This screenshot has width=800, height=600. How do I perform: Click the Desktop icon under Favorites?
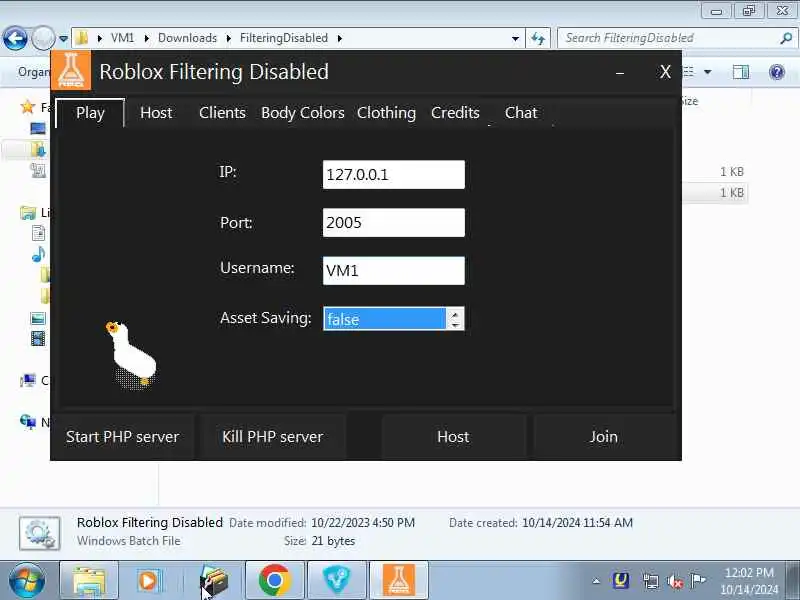[38, 128]
